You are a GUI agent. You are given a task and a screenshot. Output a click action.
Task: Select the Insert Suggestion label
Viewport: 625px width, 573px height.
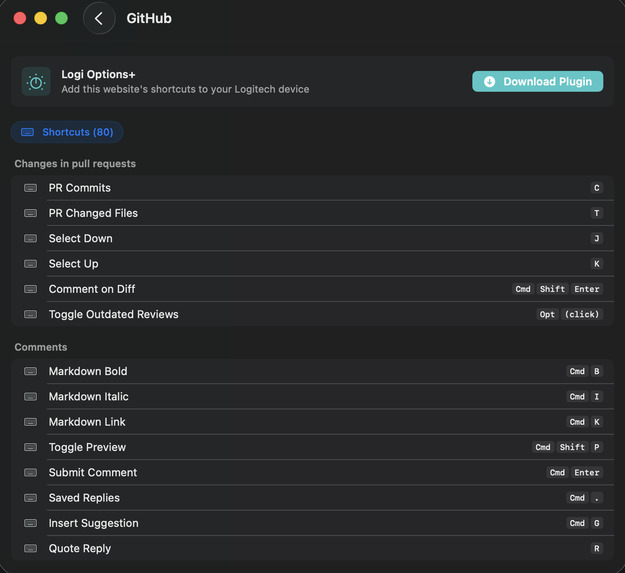click(94, 523)
